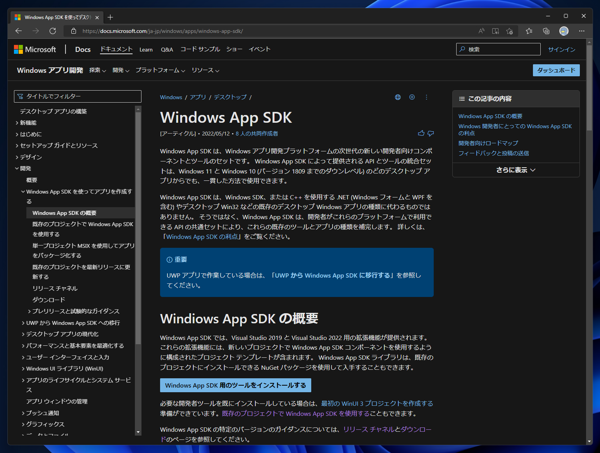Viewport: 600px width, 453px height.
Task: Select the ドキュメント header tab
Action: point(116,49)
